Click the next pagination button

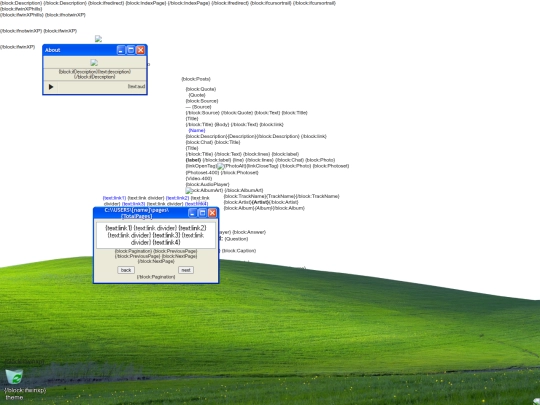click(x=186, y=270)
